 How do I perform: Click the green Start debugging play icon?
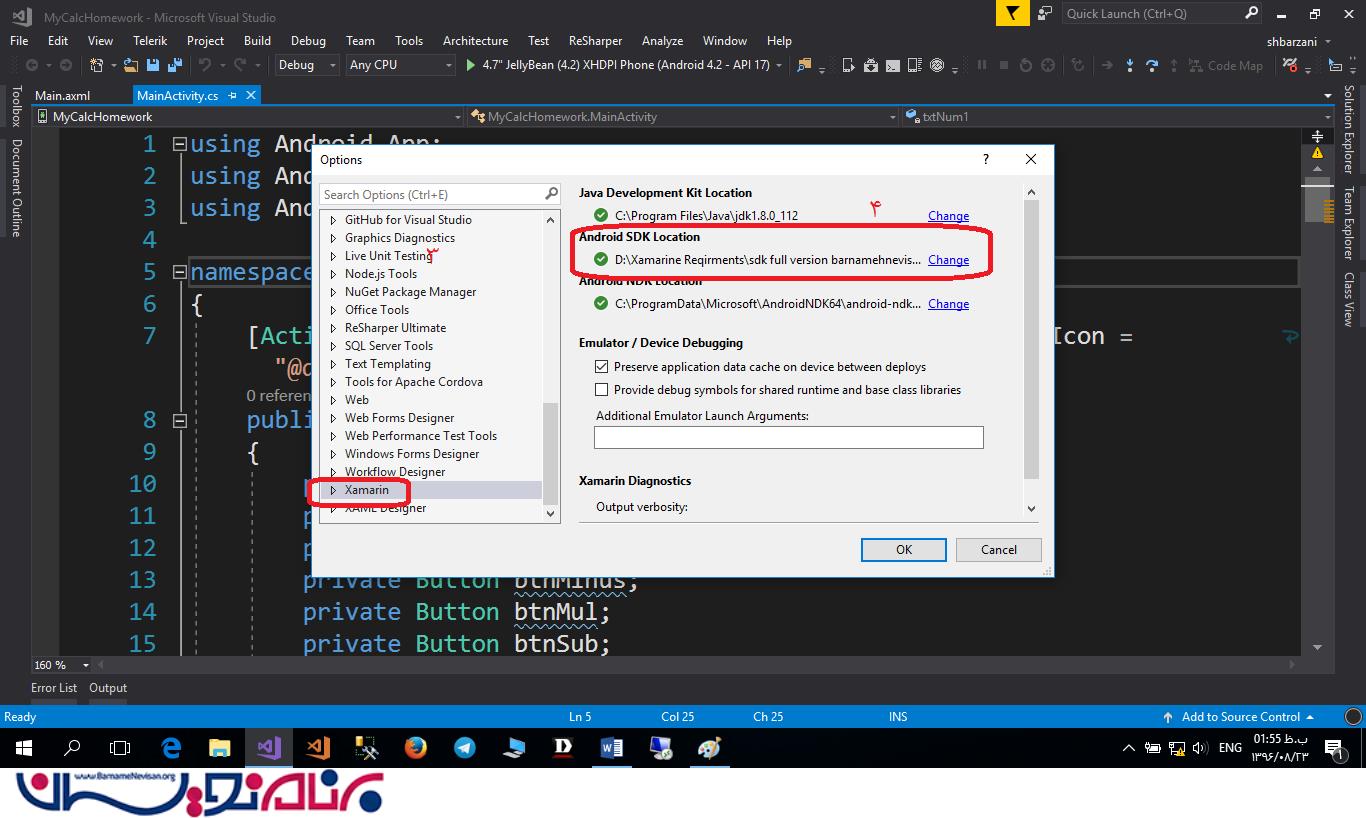(471, 65)
